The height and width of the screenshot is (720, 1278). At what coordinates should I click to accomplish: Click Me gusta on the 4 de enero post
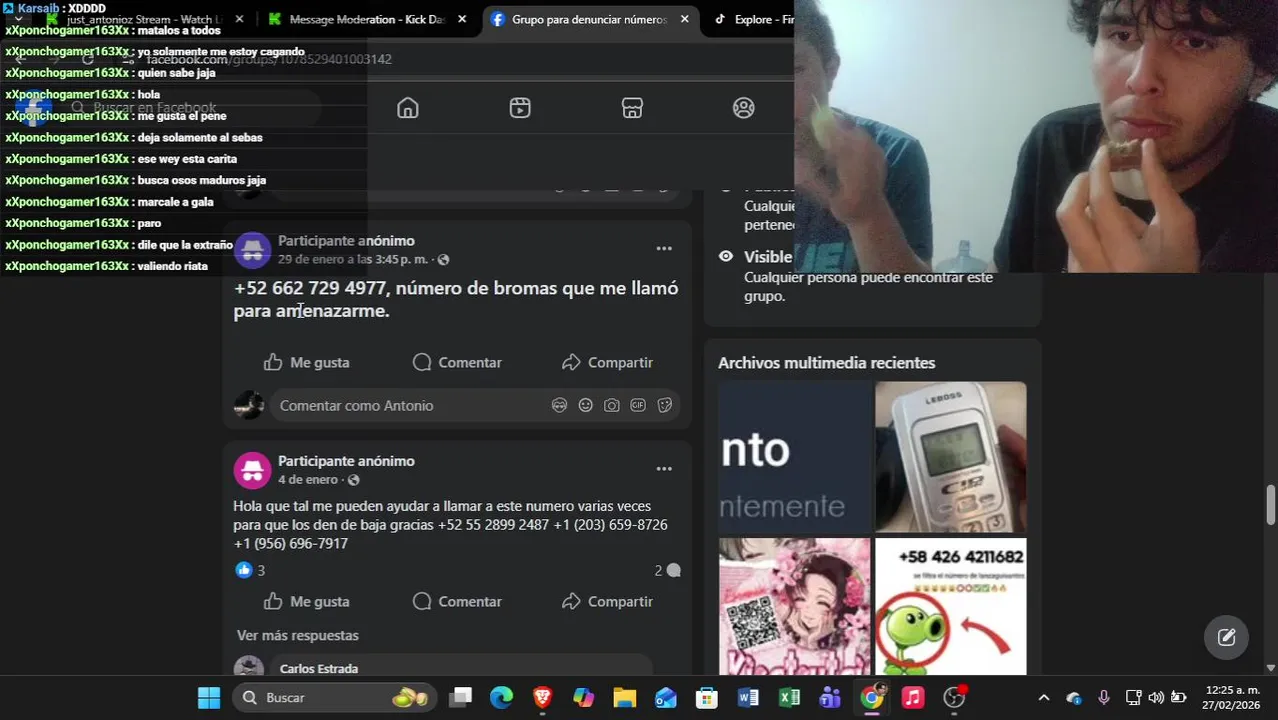pos(306,601)
